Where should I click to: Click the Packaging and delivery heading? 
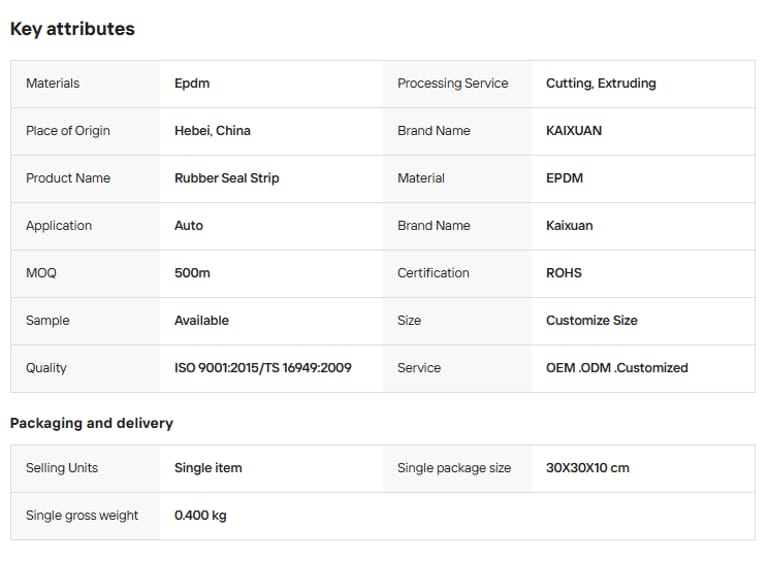click(91, 423)
